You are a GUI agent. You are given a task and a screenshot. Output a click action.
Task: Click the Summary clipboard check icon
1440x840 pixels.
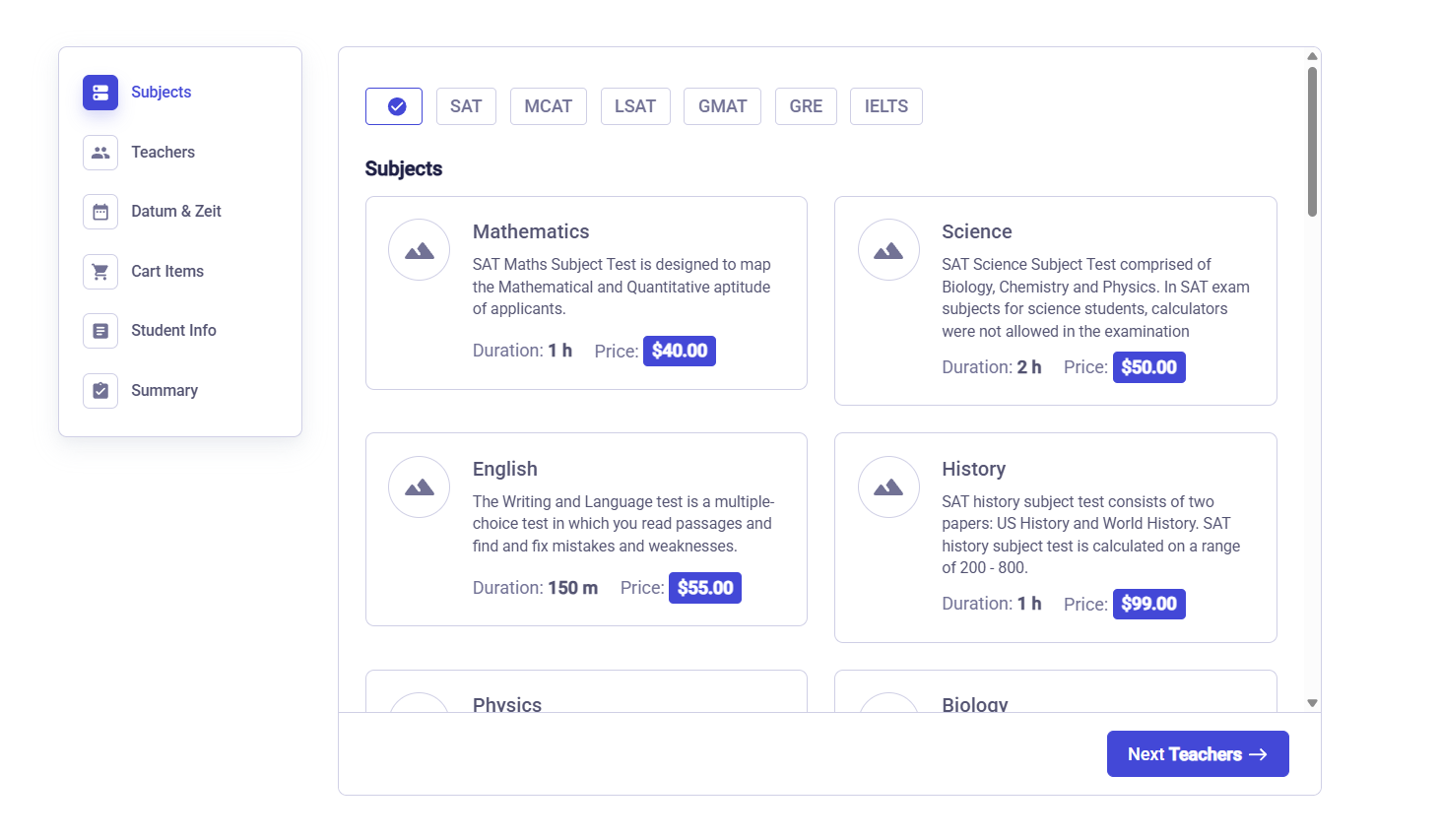click(x=100, y=391)
